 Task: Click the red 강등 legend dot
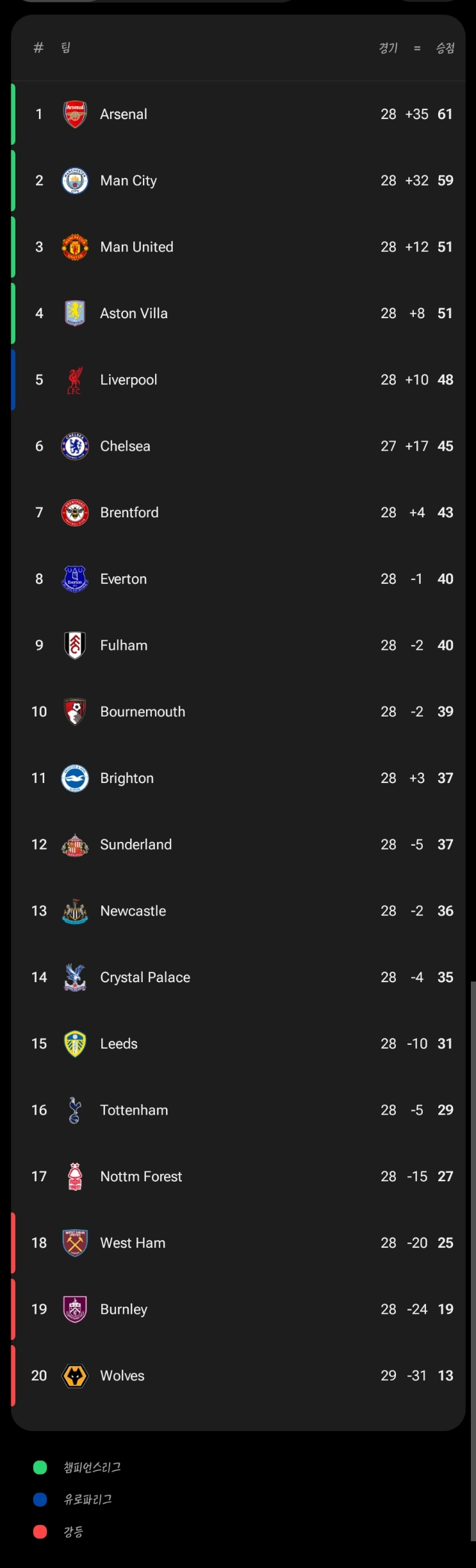(40, 1532)
